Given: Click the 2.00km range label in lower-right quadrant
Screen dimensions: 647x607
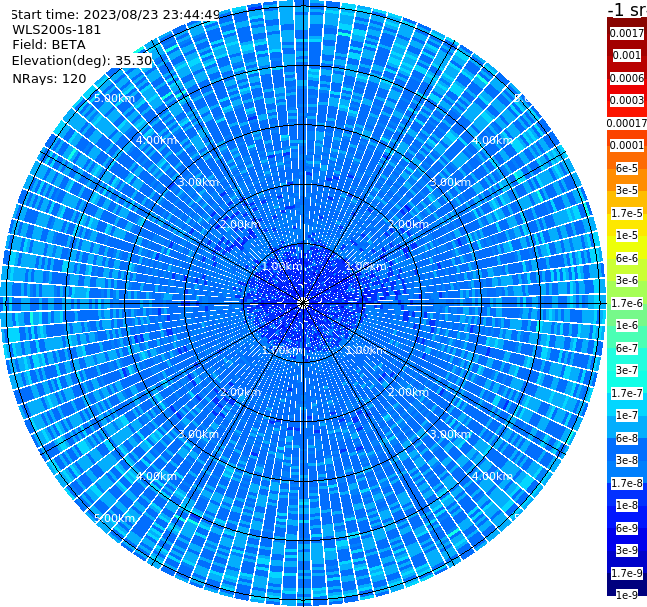Looking at the screenshot, I should pos(409,392).
